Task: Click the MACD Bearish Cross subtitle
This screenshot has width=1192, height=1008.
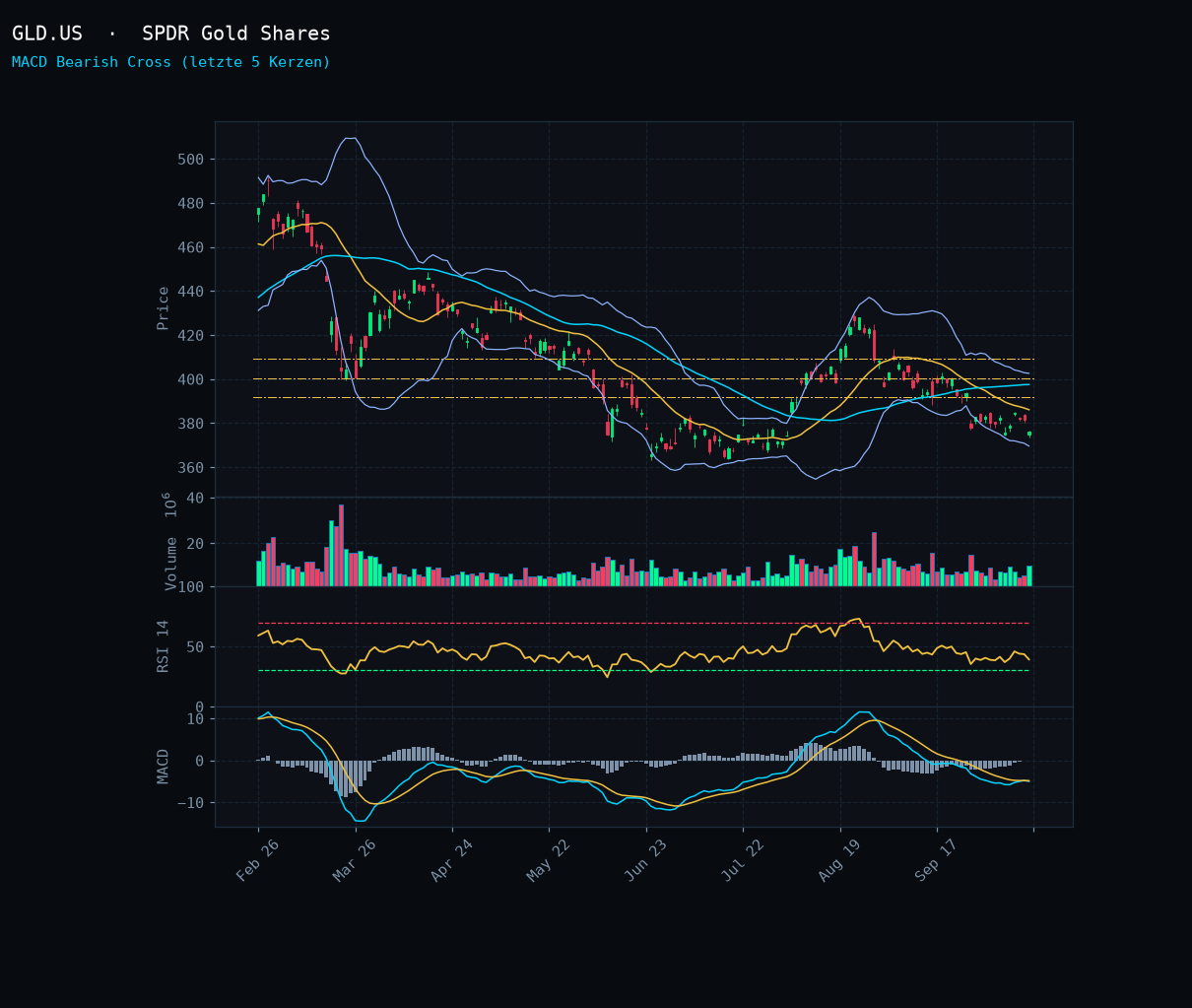Action: tap(171, 62)
